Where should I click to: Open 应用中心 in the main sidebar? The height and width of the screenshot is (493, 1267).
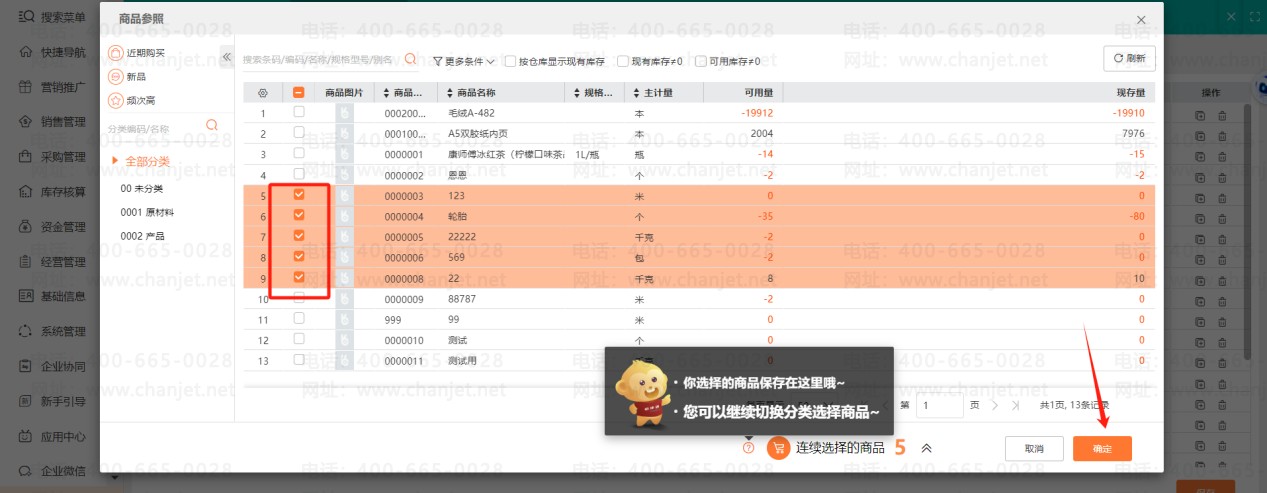pos(52,436)
